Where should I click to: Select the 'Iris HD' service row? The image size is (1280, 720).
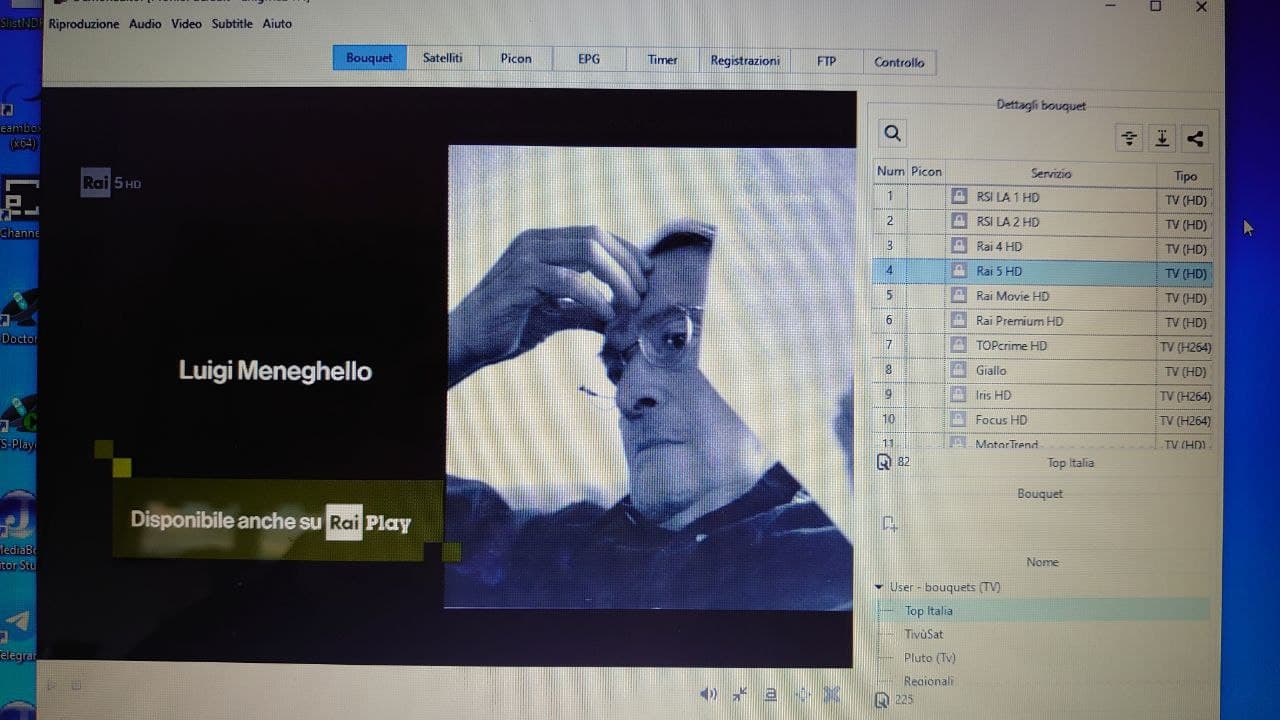click(x=1043, y=395)
